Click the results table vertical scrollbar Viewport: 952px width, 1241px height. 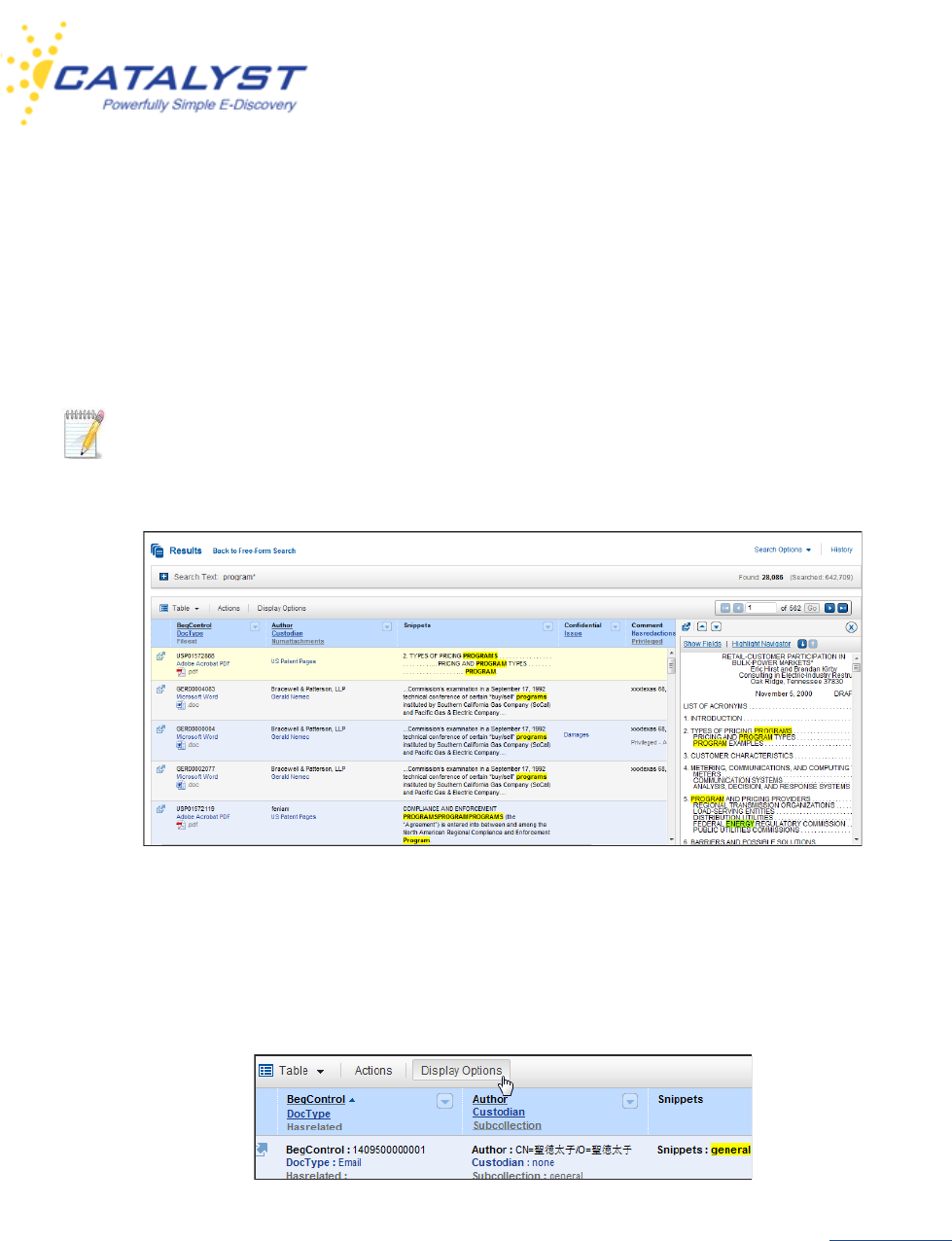[671, 746]
